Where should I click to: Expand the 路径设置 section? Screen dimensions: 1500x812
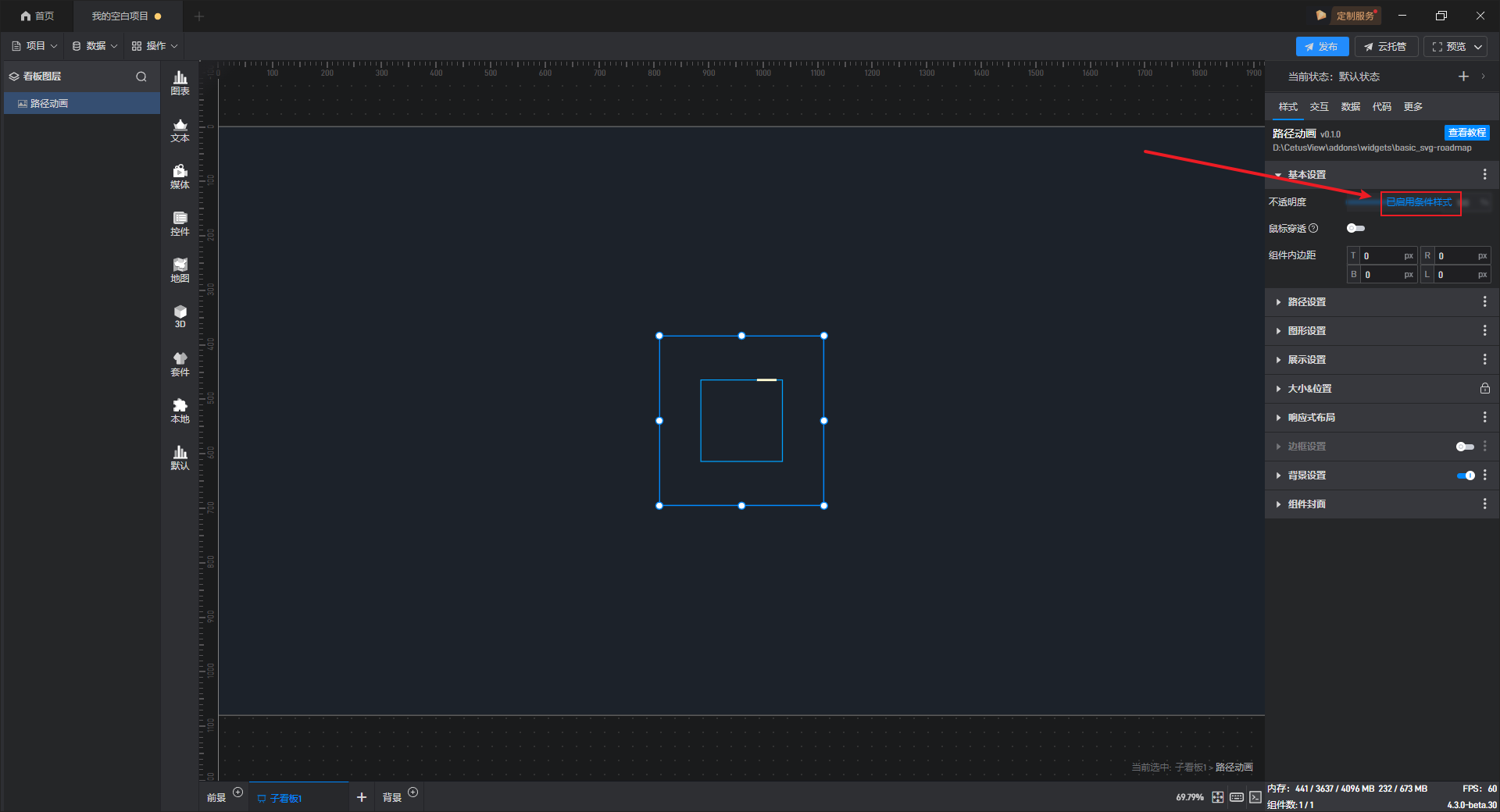point(1278,302)
